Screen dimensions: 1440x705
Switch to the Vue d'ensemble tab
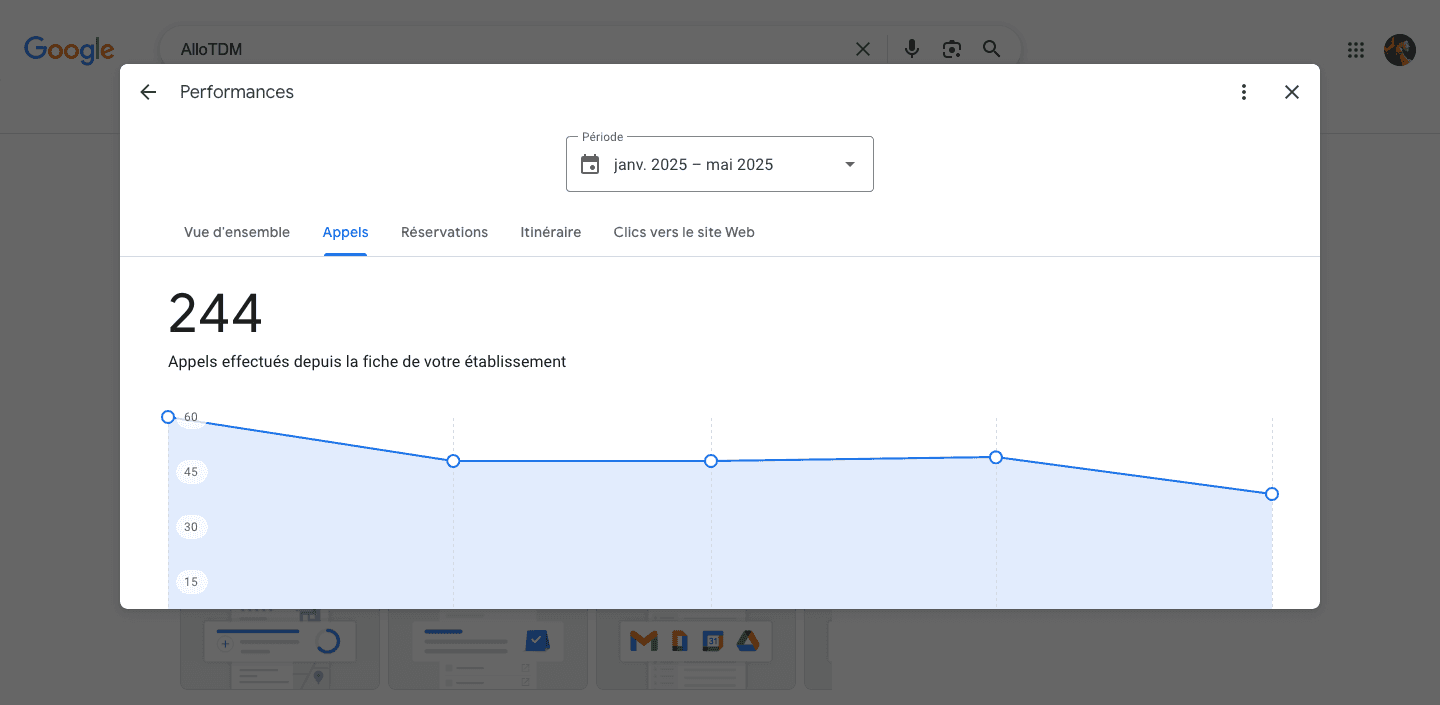pos(237,232)
